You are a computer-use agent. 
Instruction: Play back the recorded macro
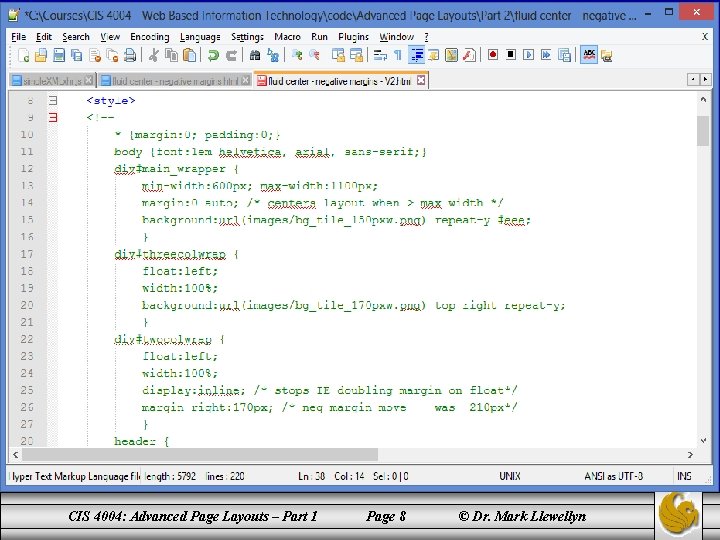(x=529, y=56)
